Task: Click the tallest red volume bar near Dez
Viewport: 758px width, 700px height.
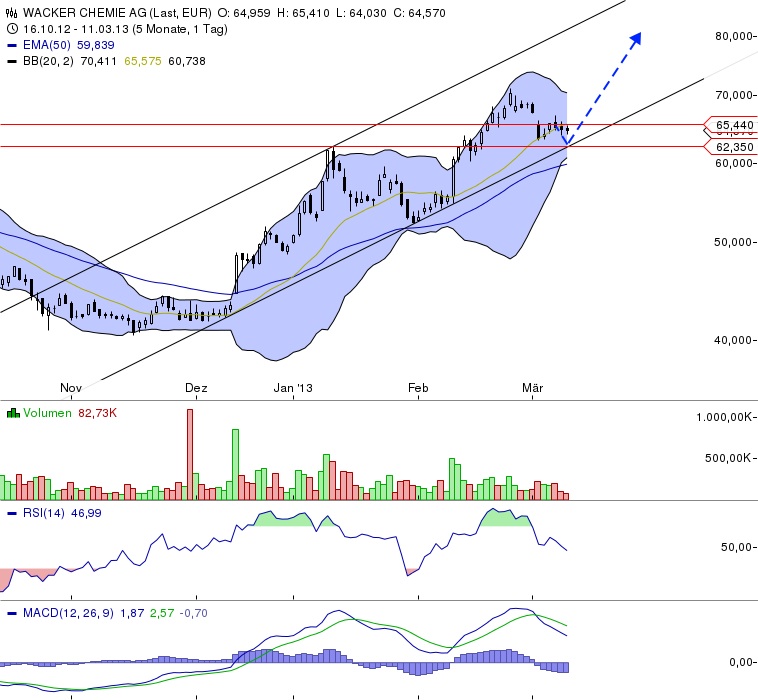Action: click(190, 454)
